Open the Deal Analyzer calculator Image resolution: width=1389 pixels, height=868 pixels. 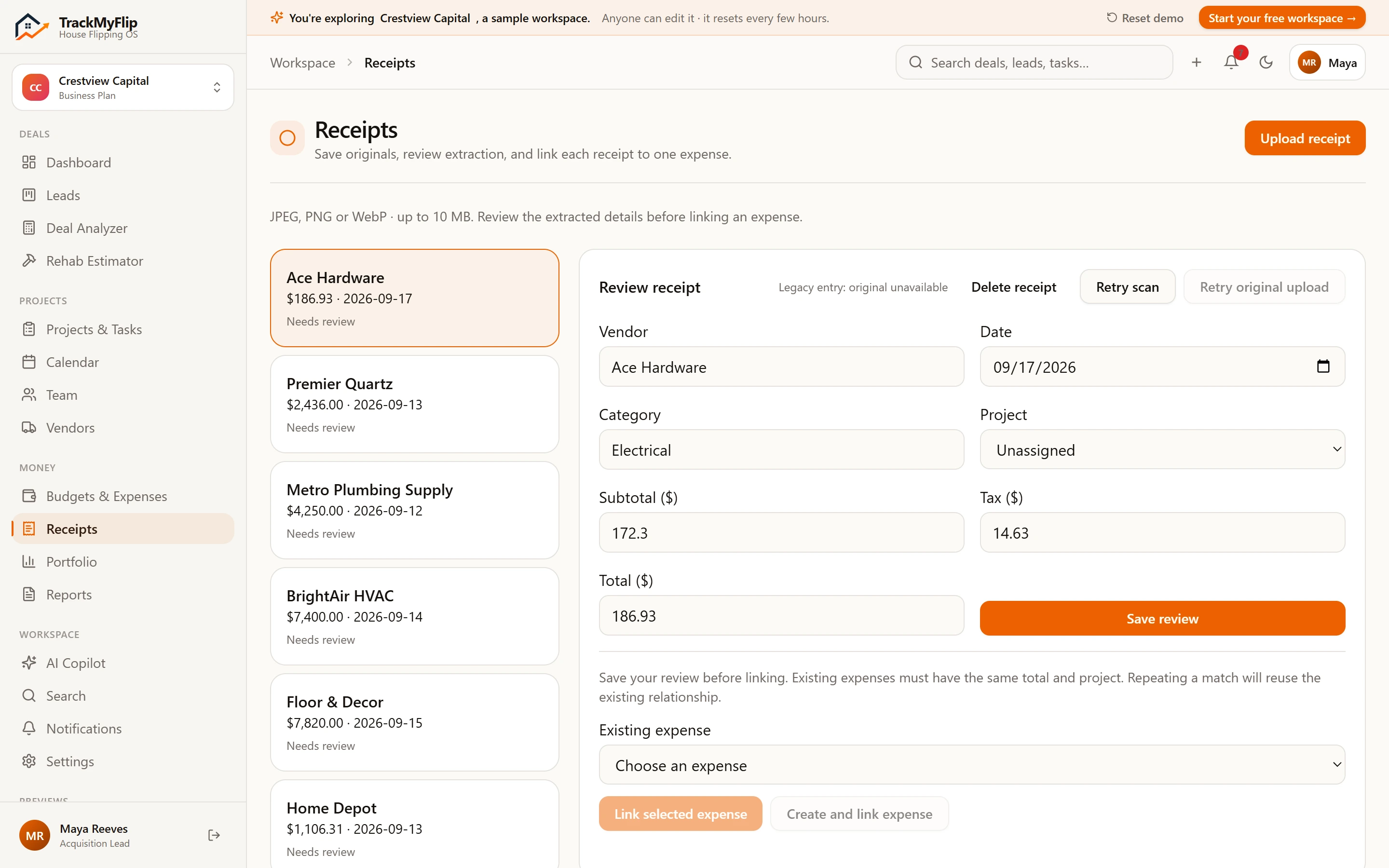click(123, 228)
